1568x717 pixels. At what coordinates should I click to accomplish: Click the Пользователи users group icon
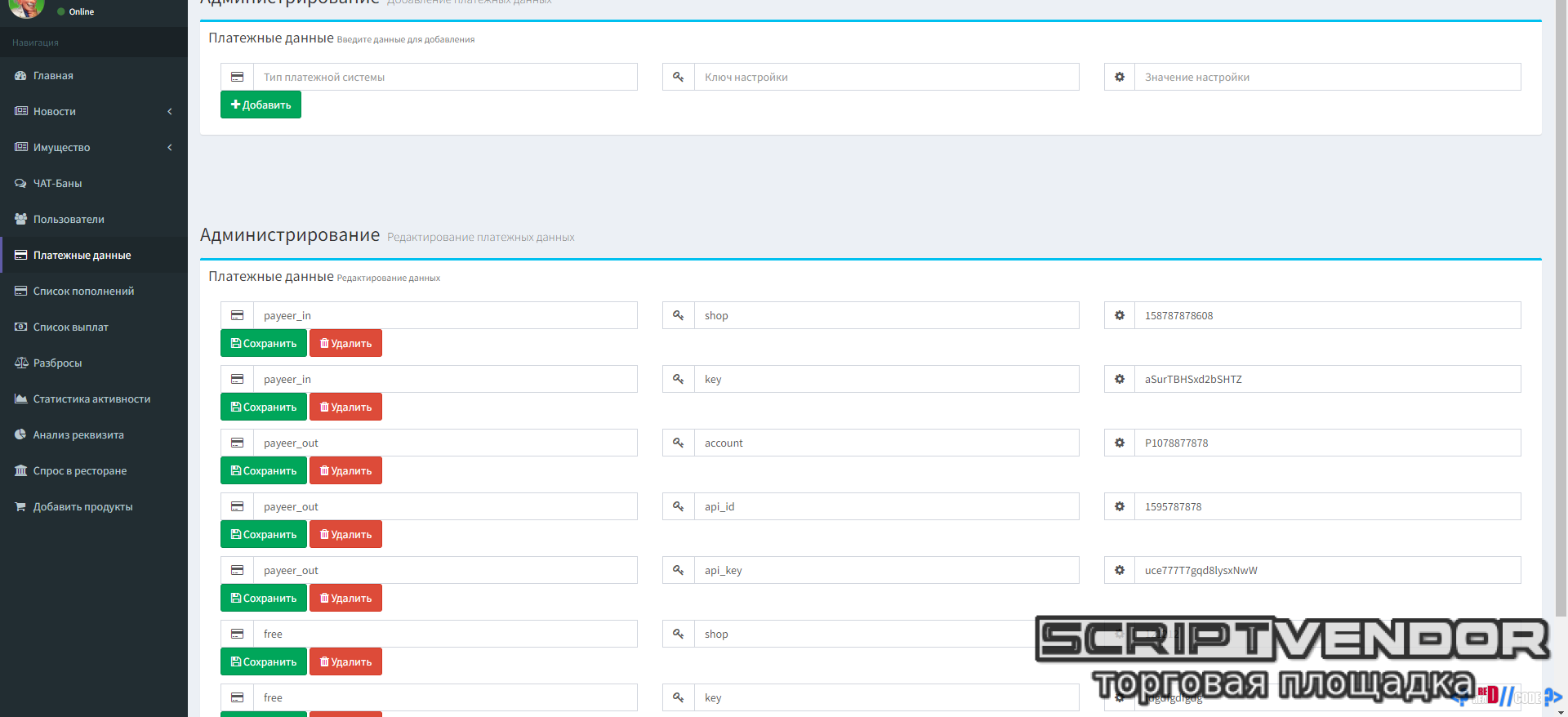click(x=20, y=220)
